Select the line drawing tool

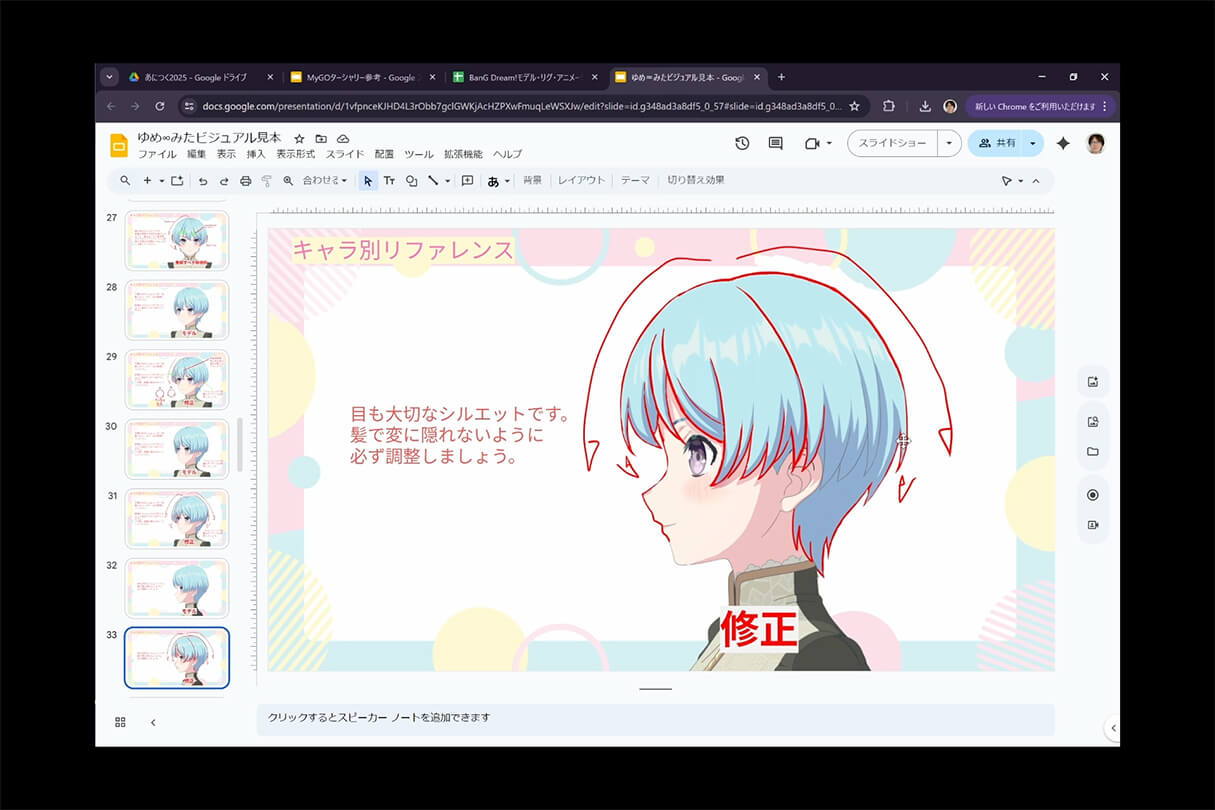pos(433,180)
